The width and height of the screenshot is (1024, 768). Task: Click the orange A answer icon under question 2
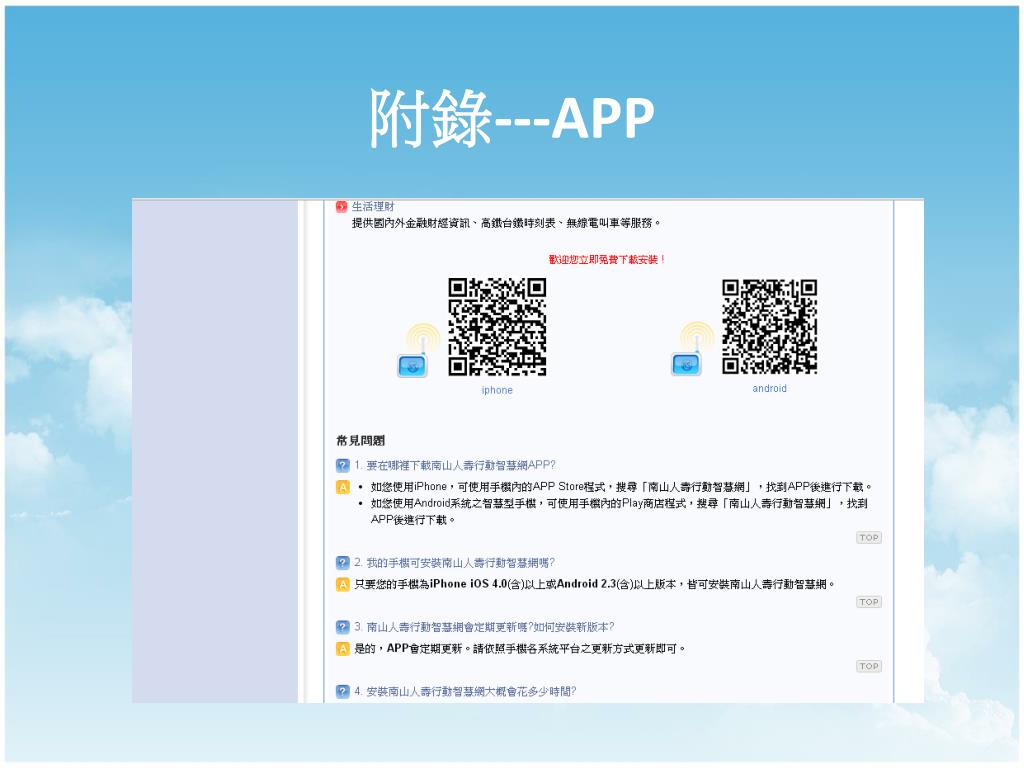[x=342, y=584]
